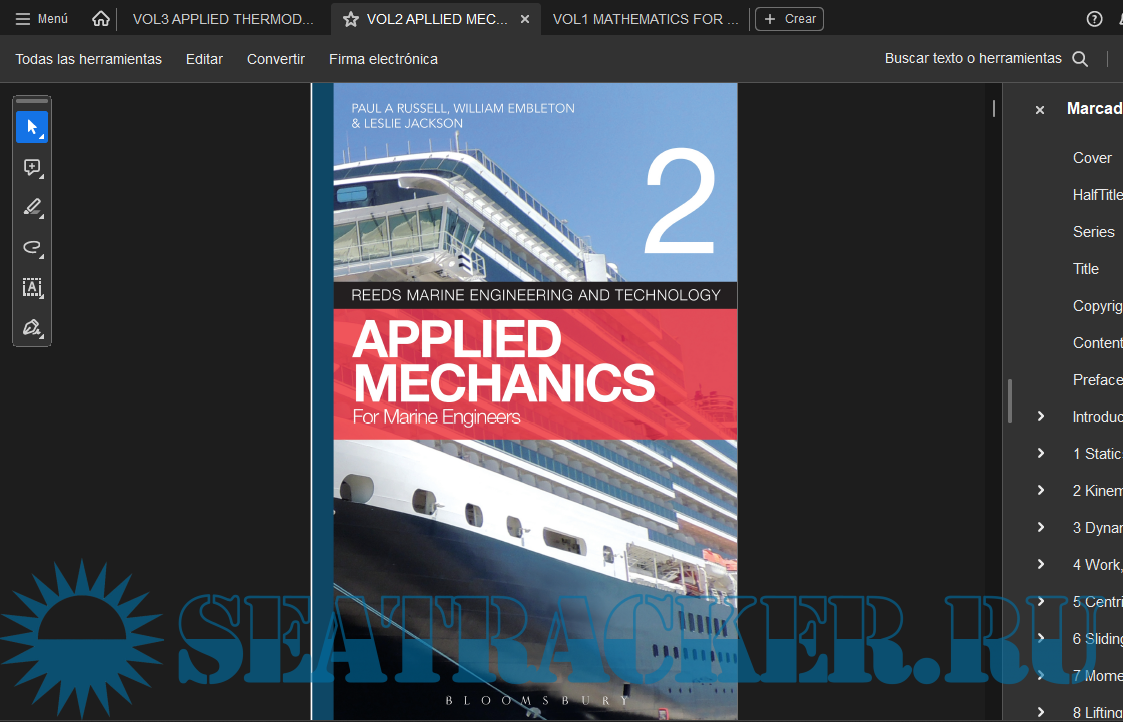The height and width of the screenshot is (722, 1123).
Task: Open the add comment tool
Action: 32,168
